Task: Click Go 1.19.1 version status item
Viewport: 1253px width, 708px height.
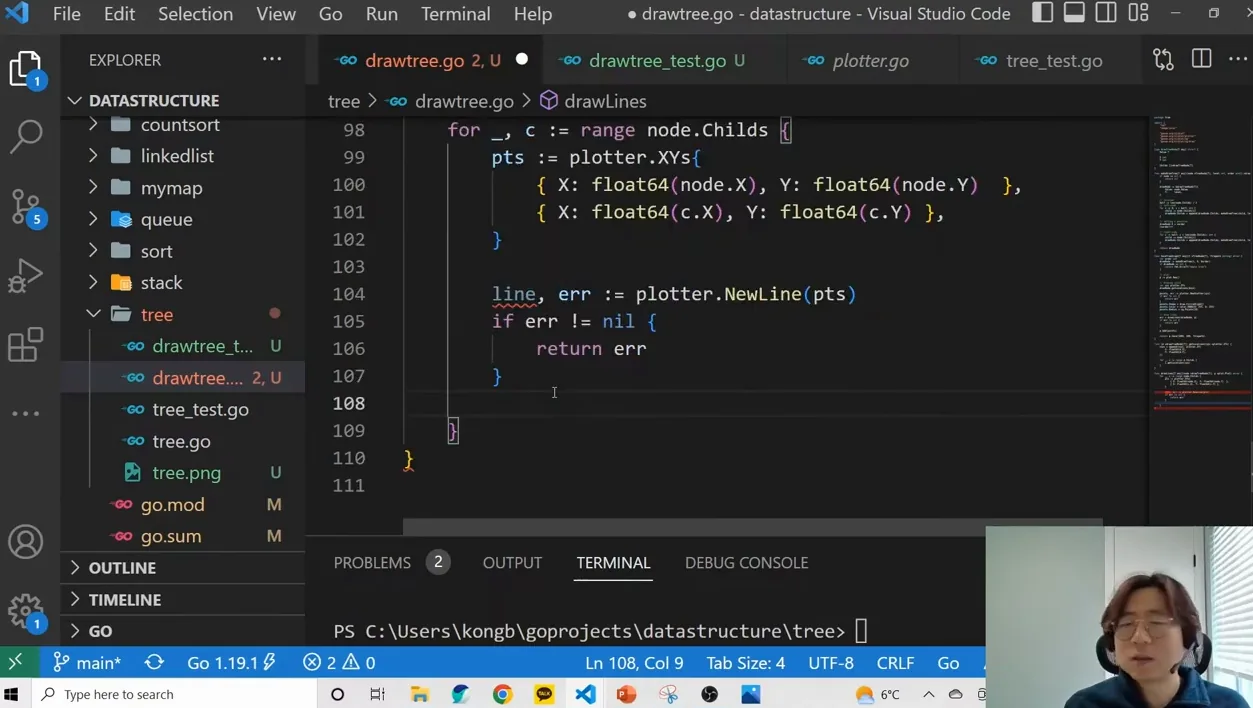Action: (231, 662)
